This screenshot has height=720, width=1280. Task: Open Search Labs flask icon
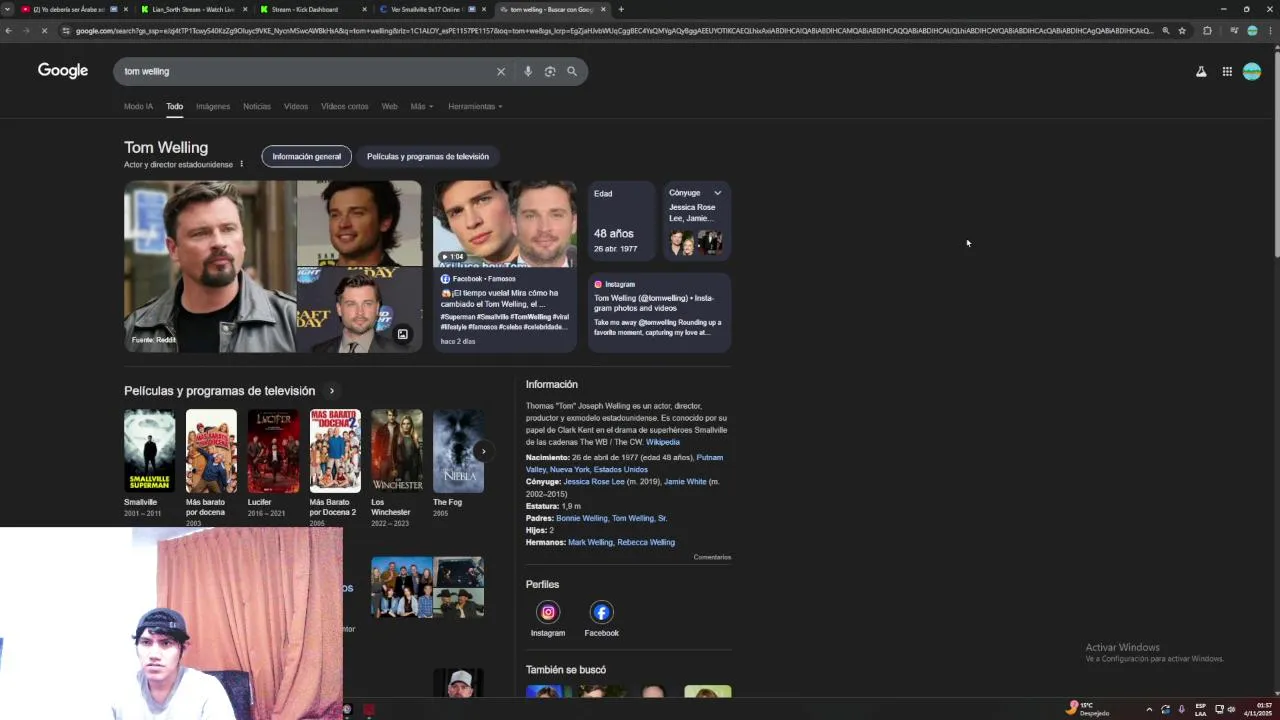click(x=1201, y=71)
